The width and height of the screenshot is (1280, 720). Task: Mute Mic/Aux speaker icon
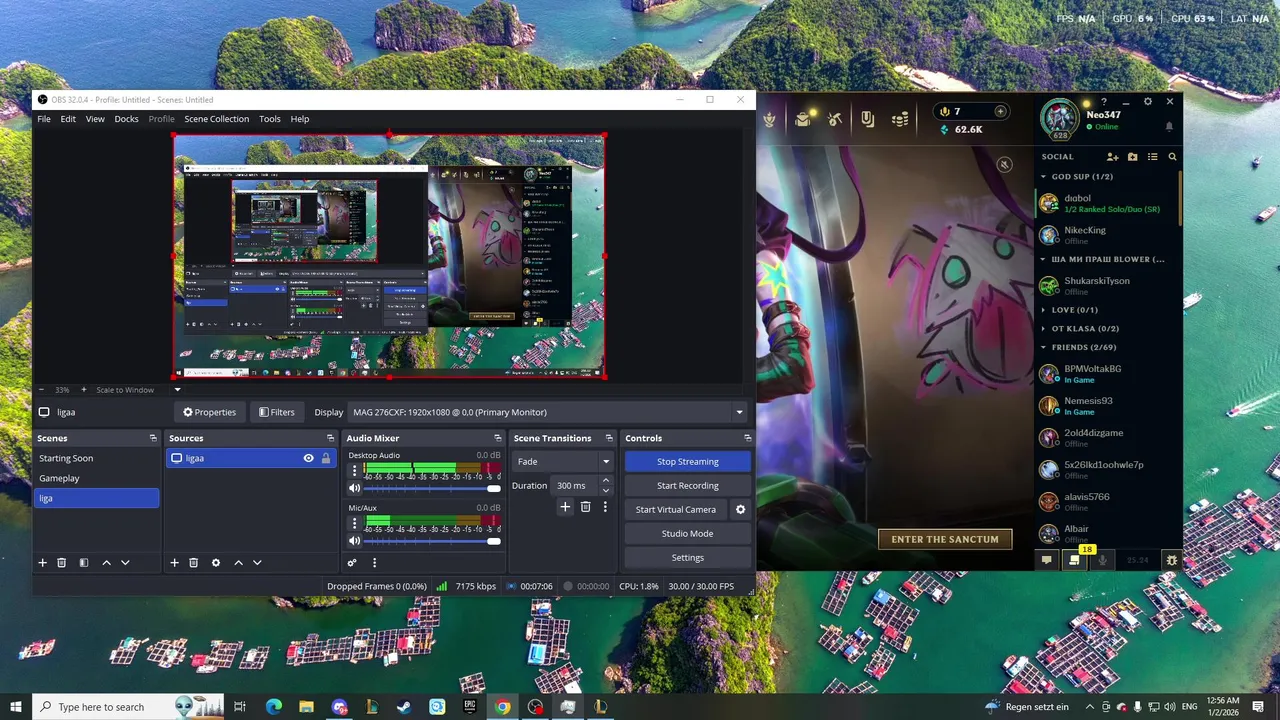354,541
